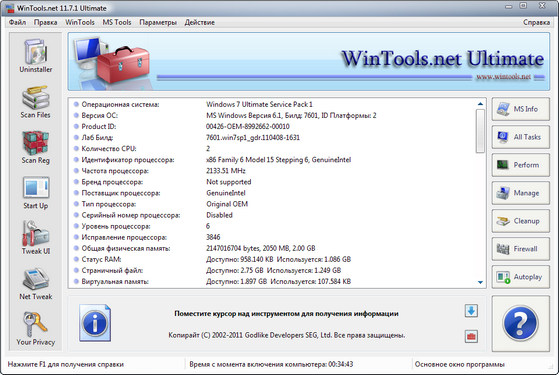Open the MS Tools menu
Screen dimensions: 559x375
pyautogui.click(x=117, y=22)
